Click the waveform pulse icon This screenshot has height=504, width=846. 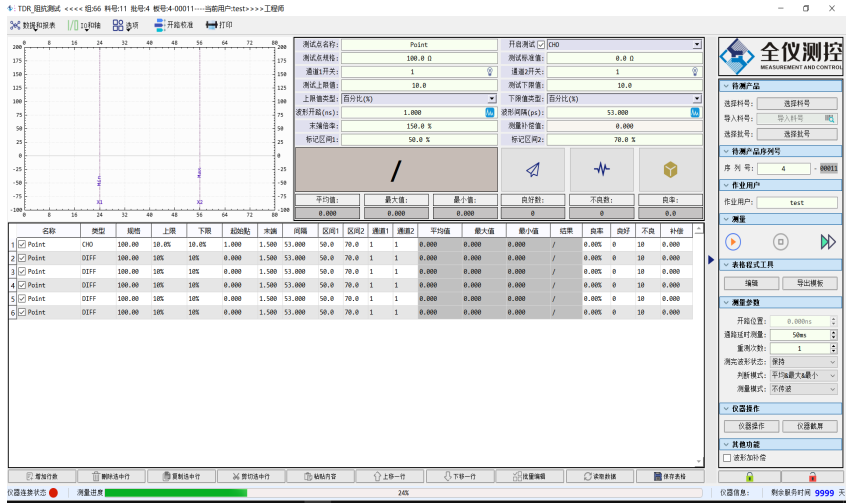(601, 170)
